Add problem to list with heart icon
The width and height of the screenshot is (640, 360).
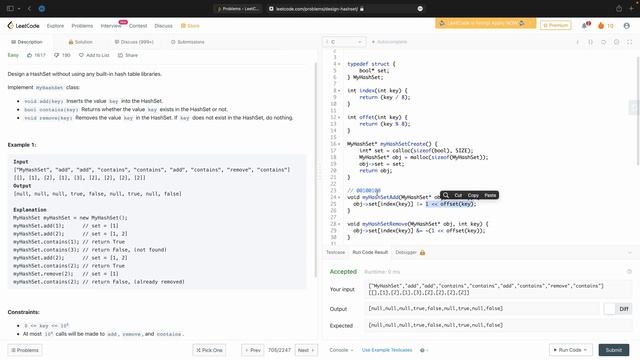coord(81,55)
